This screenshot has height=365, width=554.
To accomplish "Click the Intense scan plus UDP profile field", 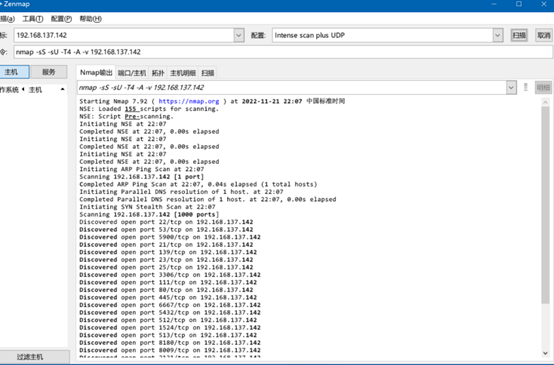I will [383, 35].
